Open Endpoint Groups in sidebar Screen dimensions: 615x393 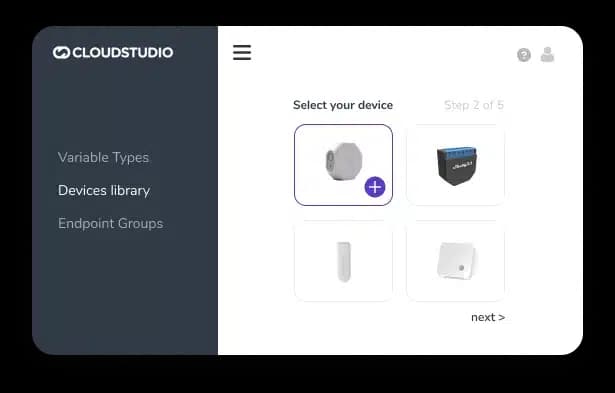(111, 224)
